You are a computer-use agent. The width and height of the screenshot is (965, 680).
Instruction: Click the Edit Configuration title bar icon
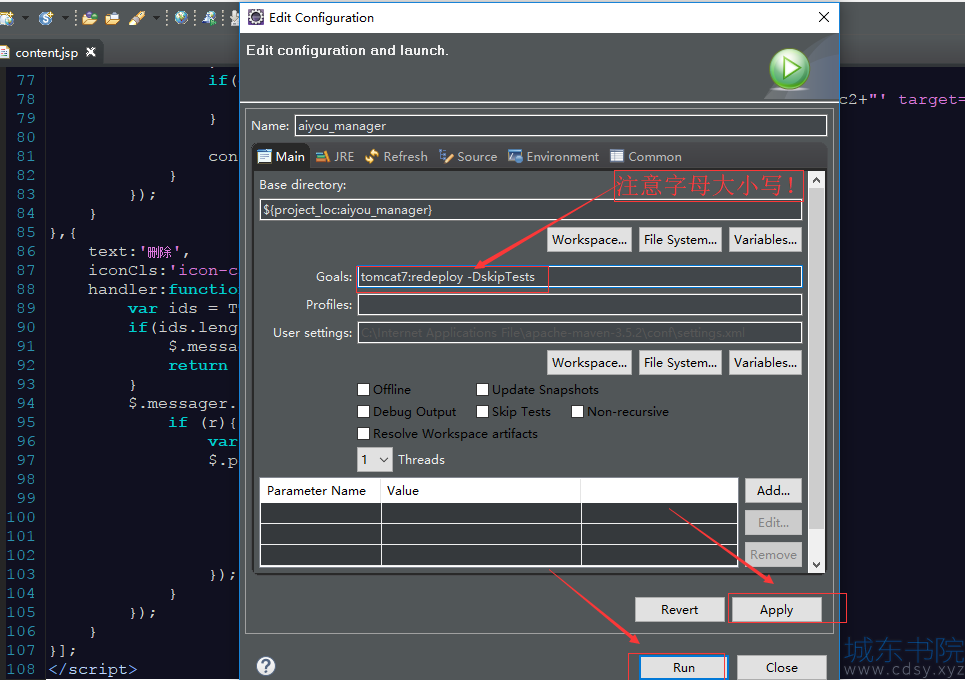[x=255, y=17]
